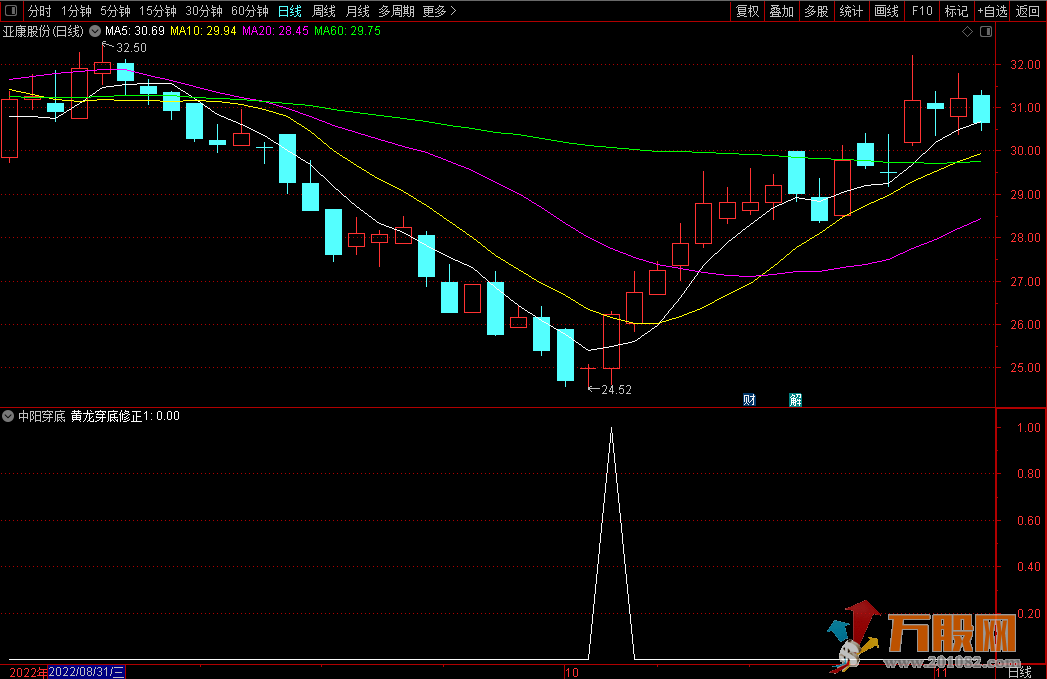
Task: Select the 日线 daily period
Action: 290,11
